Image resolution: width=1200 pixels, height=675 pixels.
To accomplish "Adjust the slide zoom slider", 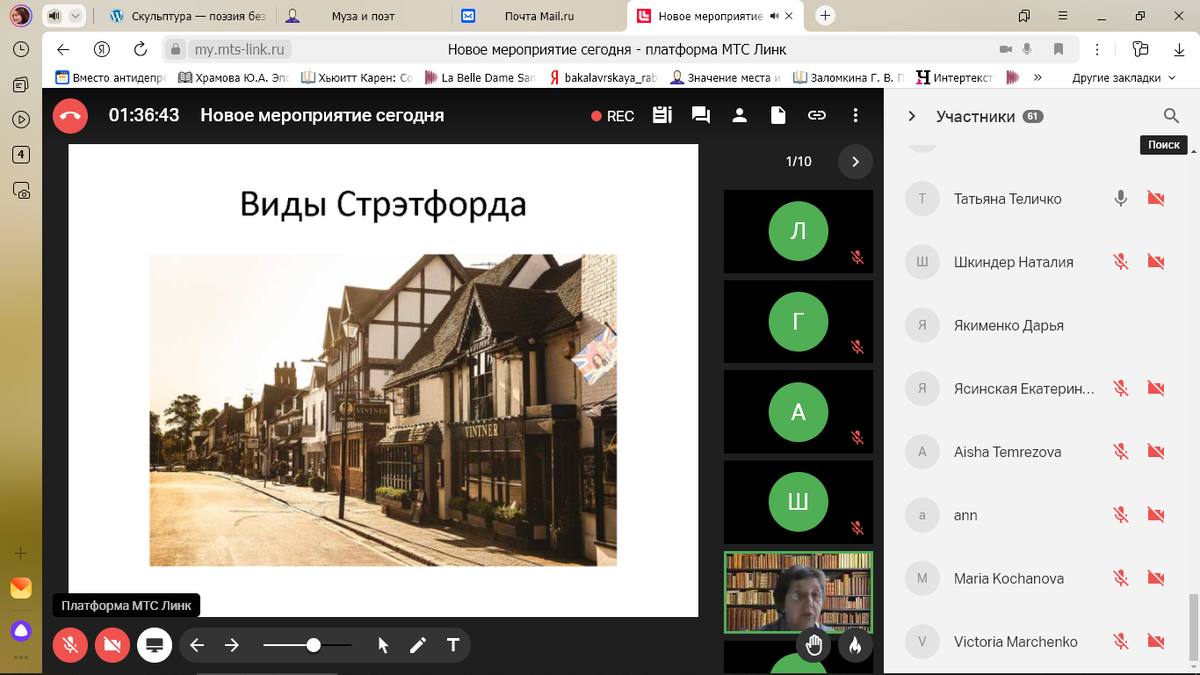I will pyautogui.click(x=313, y=645).
